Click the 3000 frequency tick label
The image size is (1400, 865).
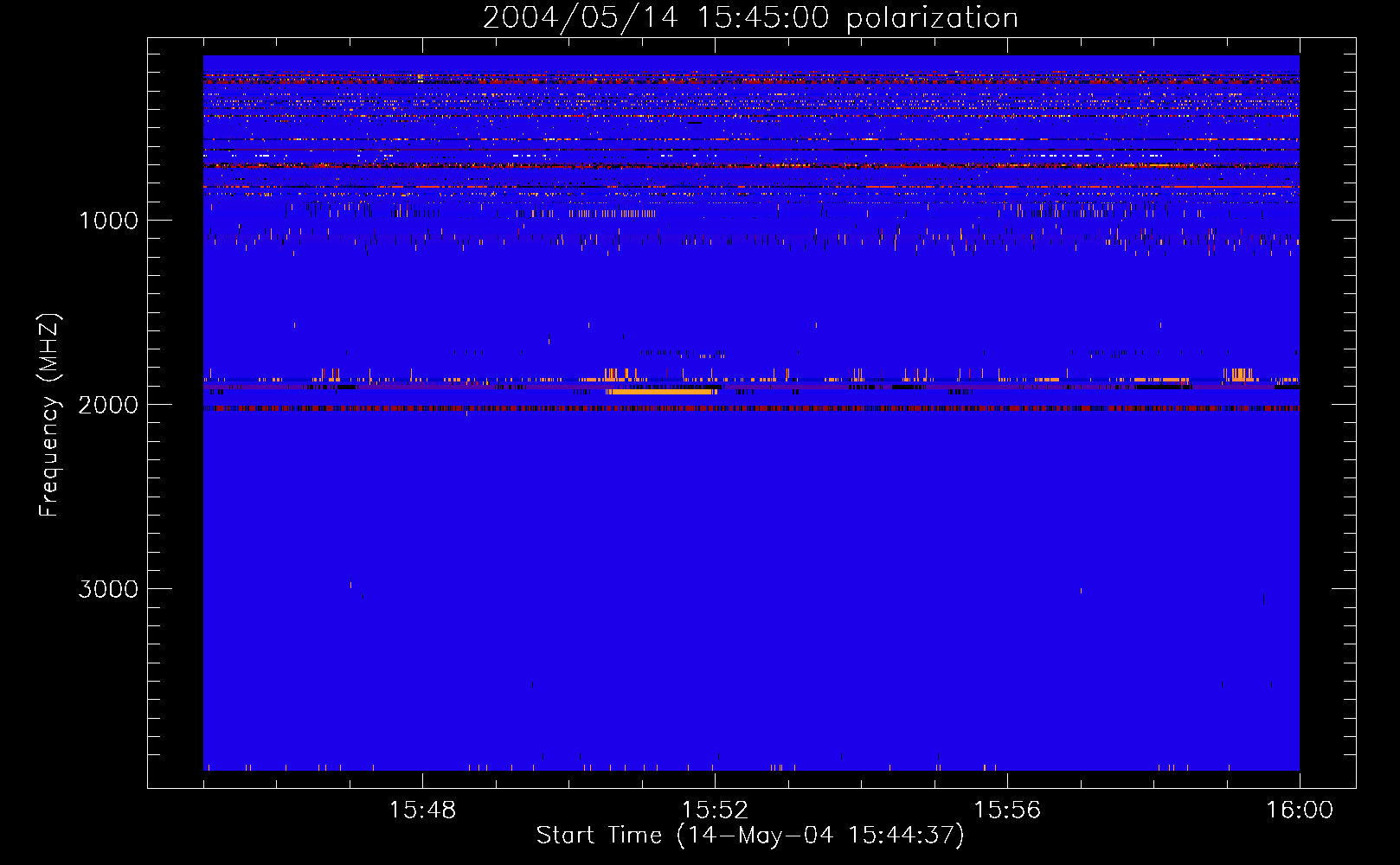point(108,589)
